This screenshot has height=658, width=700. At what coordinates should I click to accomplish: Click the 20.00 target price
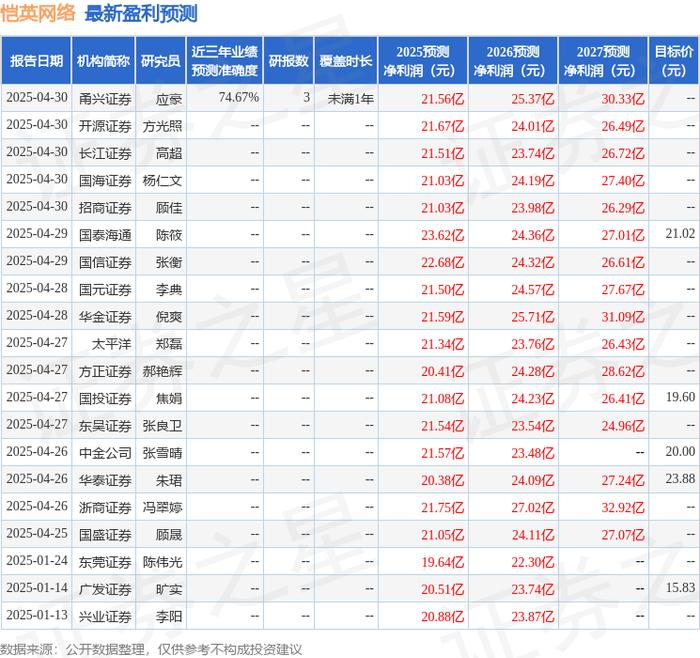coord(680,451)
